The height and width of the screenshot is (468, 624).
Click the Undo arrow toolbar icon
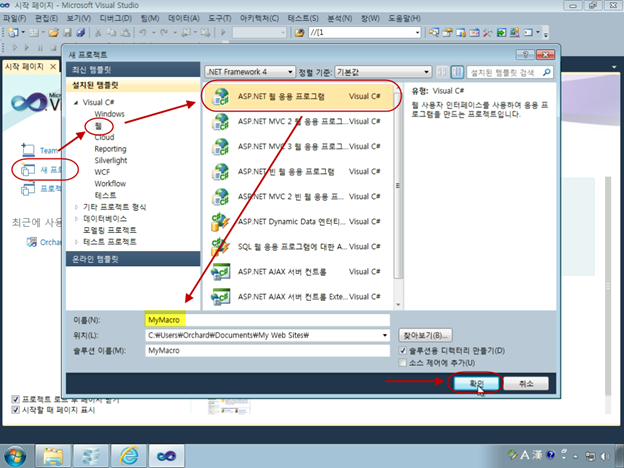pyautogui.click(x=143, y=33)
